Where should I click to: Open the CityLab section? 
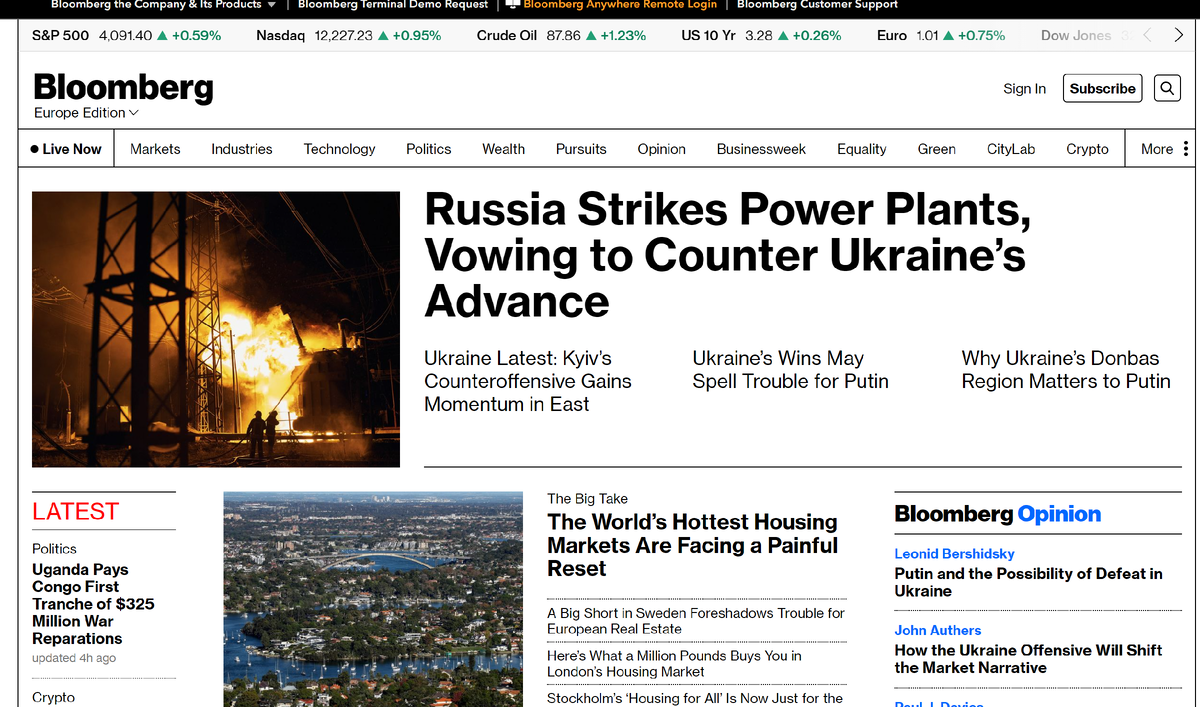point(1011,149)
